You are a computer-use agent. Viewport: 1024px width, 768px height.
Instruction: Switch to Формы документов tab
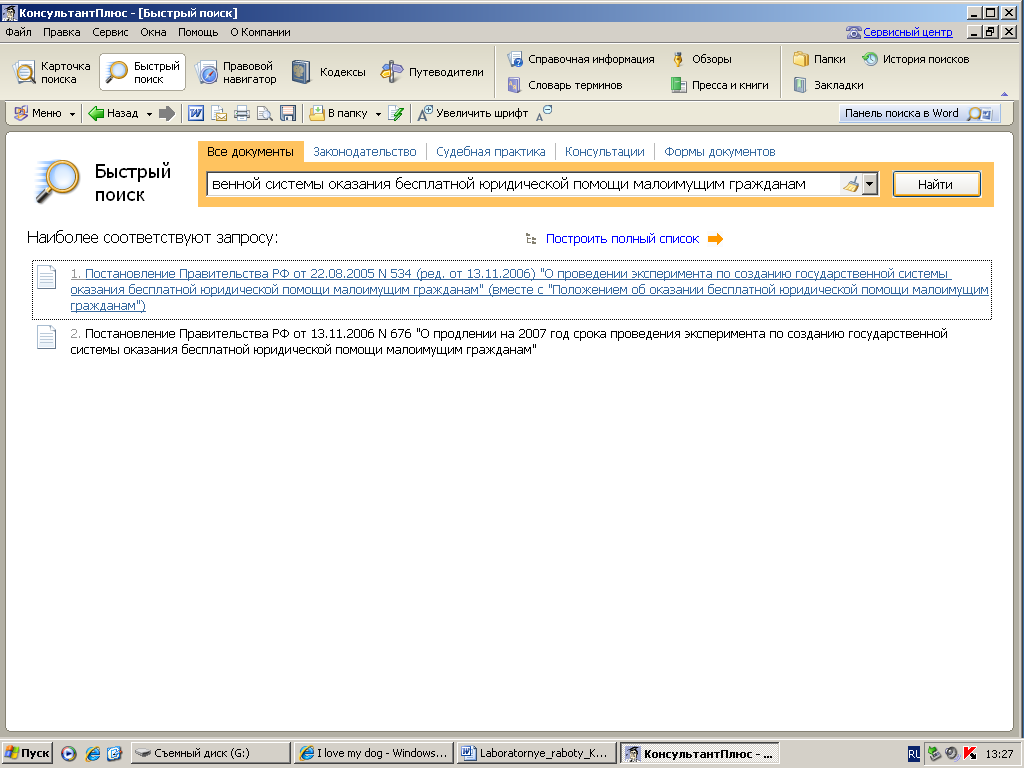(720, 152)
